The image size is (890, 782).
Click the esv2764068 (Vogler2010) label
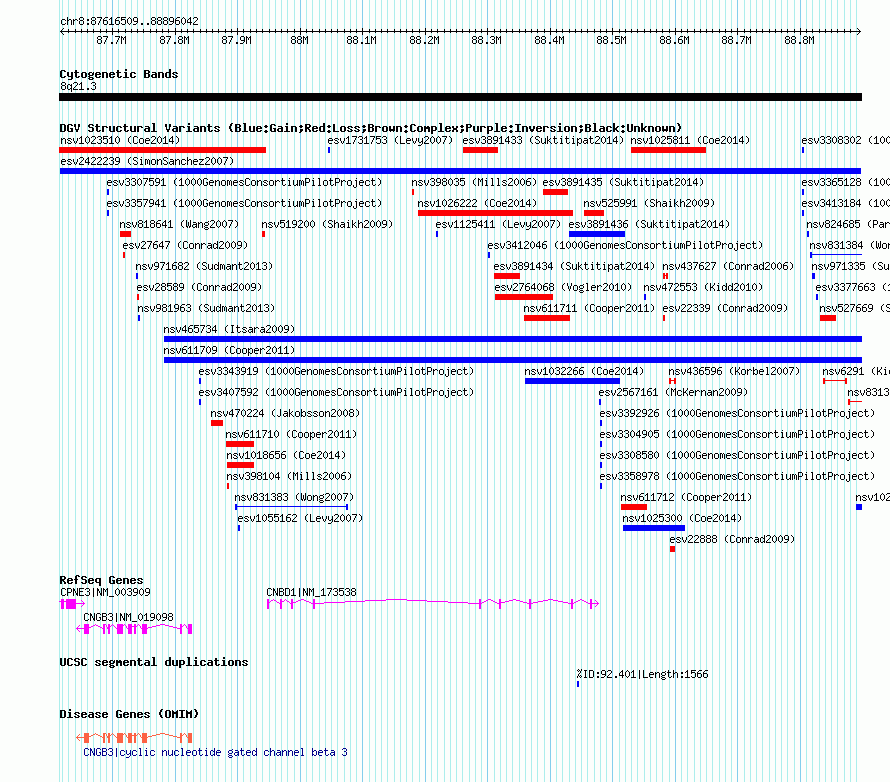pyautogui.click(x=563, y=287)
